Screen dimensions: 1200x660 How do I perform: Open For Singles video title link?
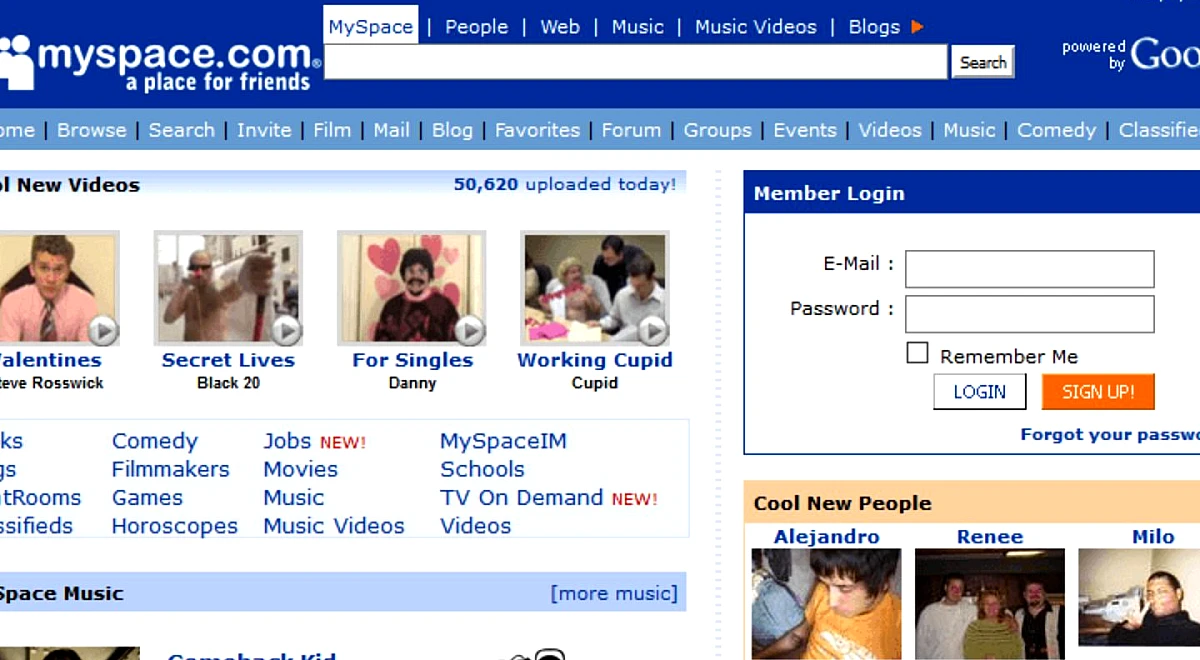pyautogui.click(x=412, y=360)
